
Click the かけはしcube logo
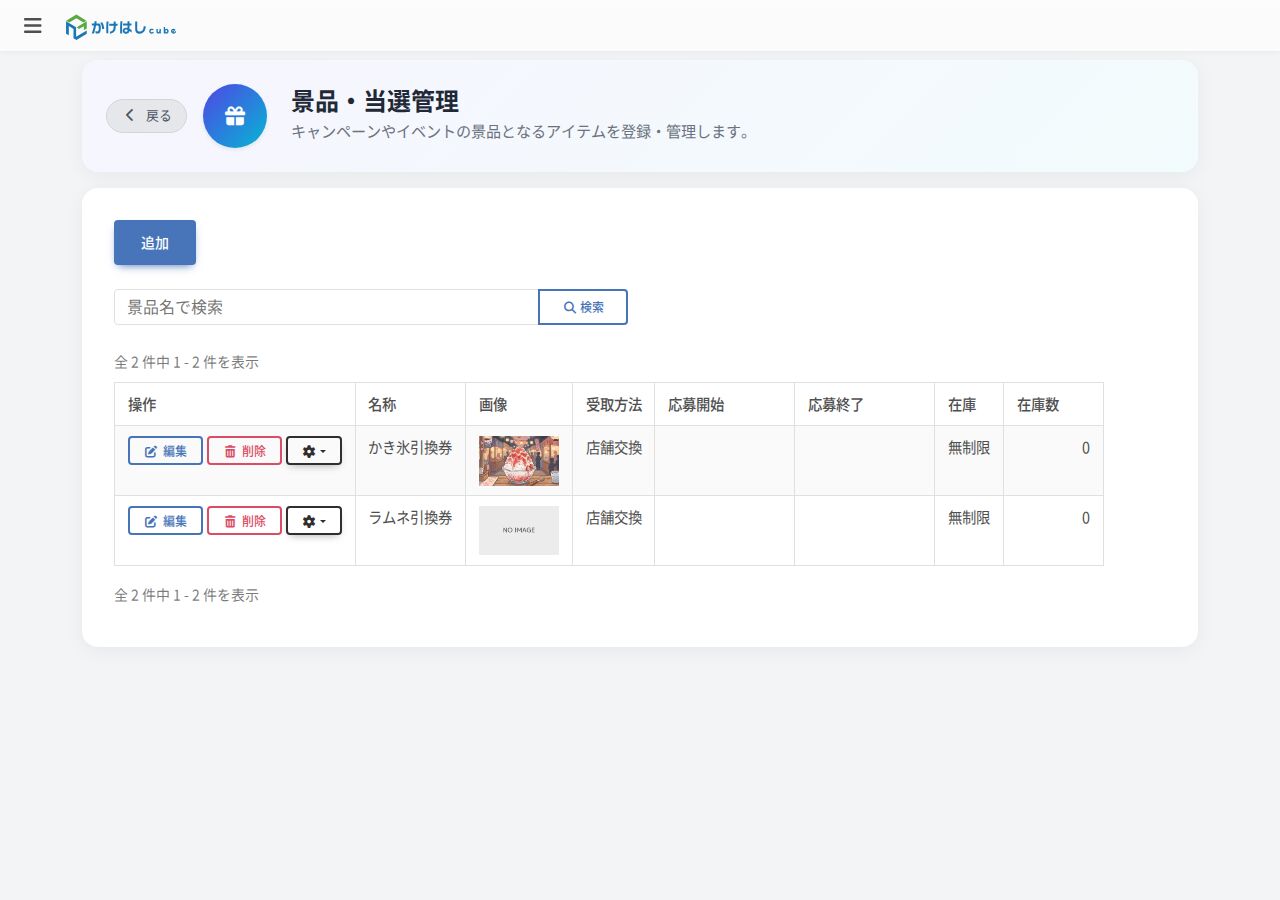pos(121,27)
